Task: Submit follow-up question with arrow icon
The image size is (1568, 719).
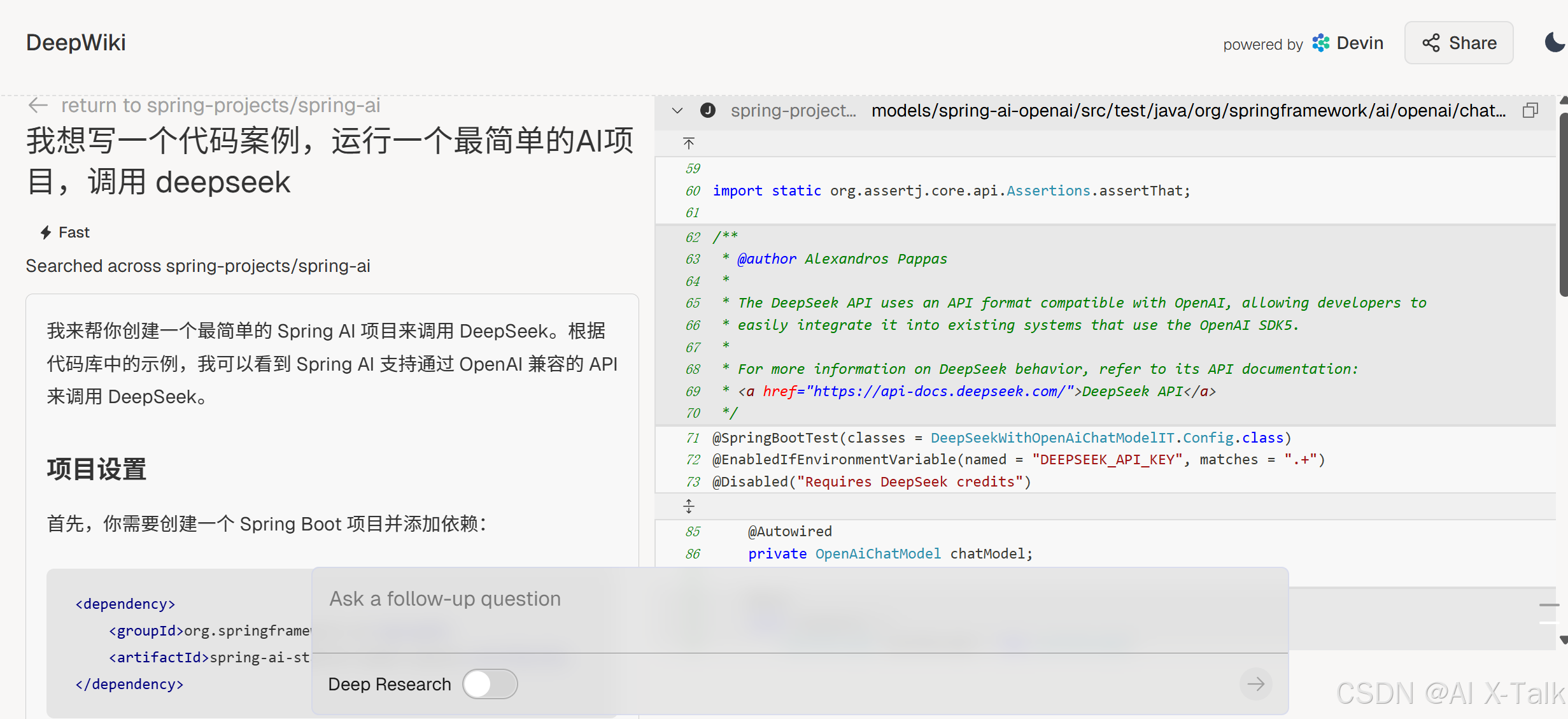Action: (1255, 683)
